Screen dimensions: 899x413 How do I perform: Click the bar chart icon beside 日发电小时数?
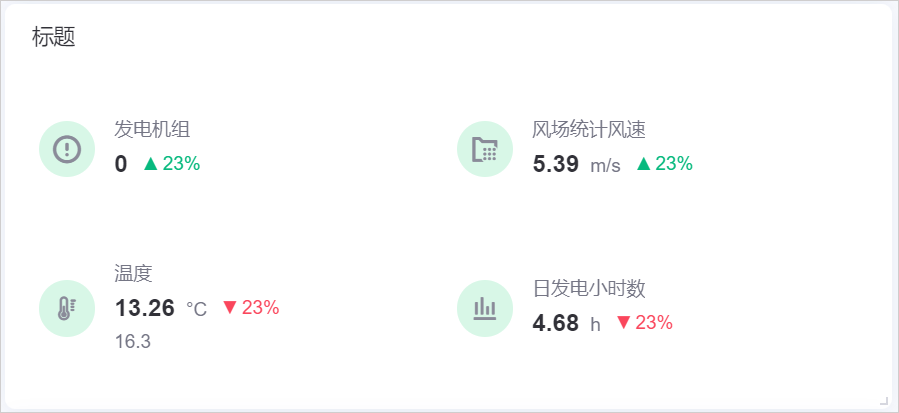485,308
